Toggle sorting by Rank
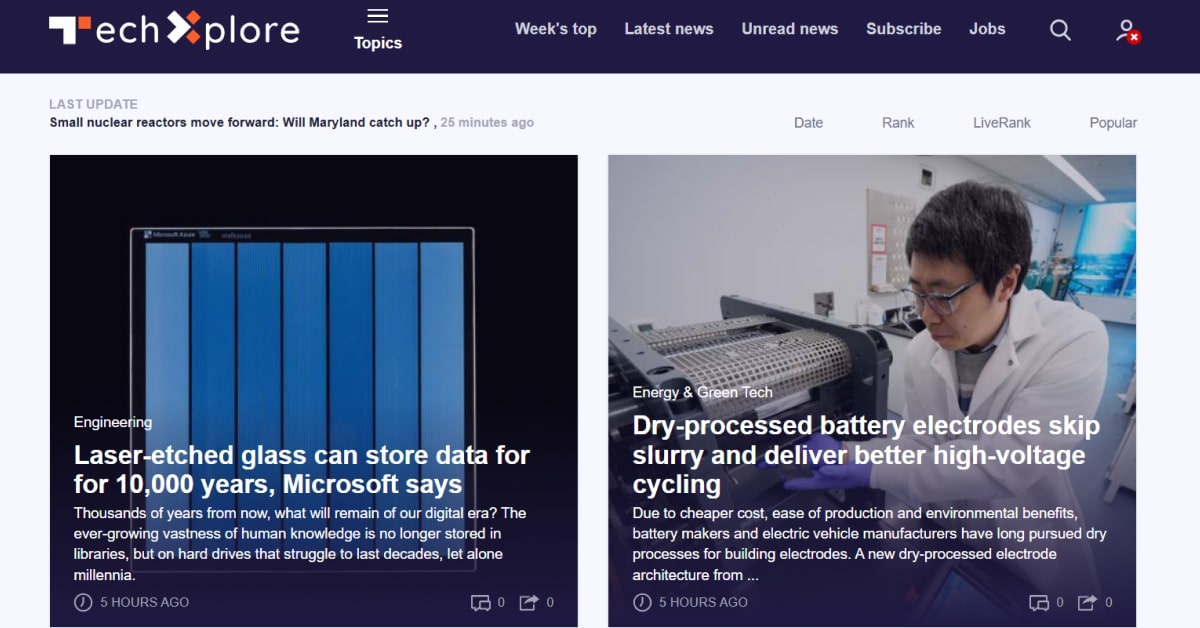 tap(897, 122)
